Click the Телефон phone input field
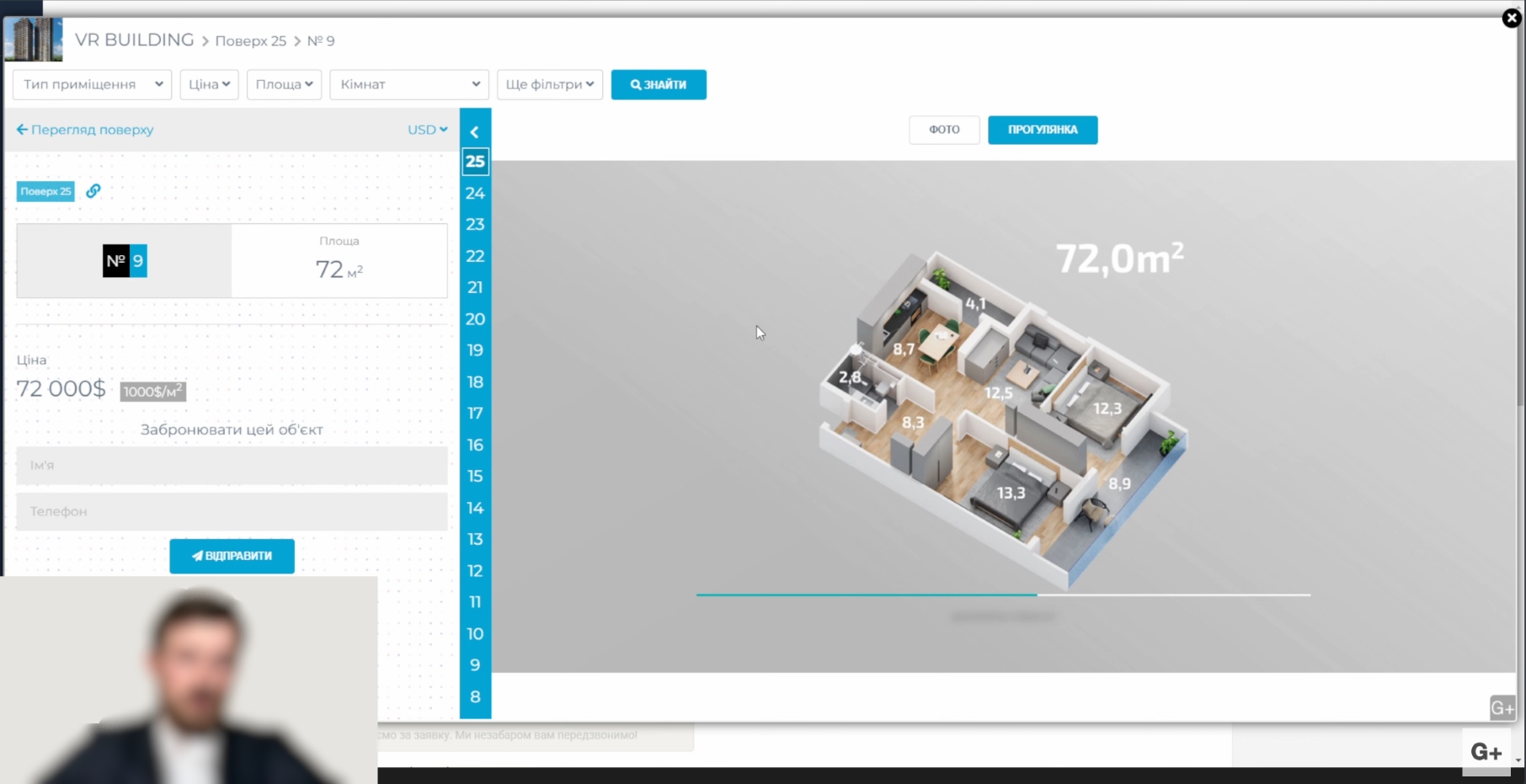Screen dimensions: 1526x784 click(232, 511)
